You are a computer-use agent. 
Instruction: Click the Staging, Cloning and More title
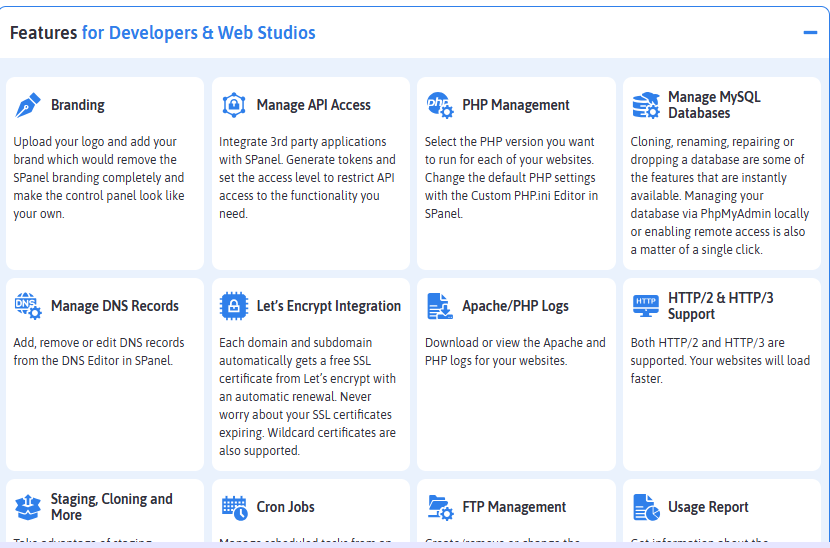coord(112,507)
